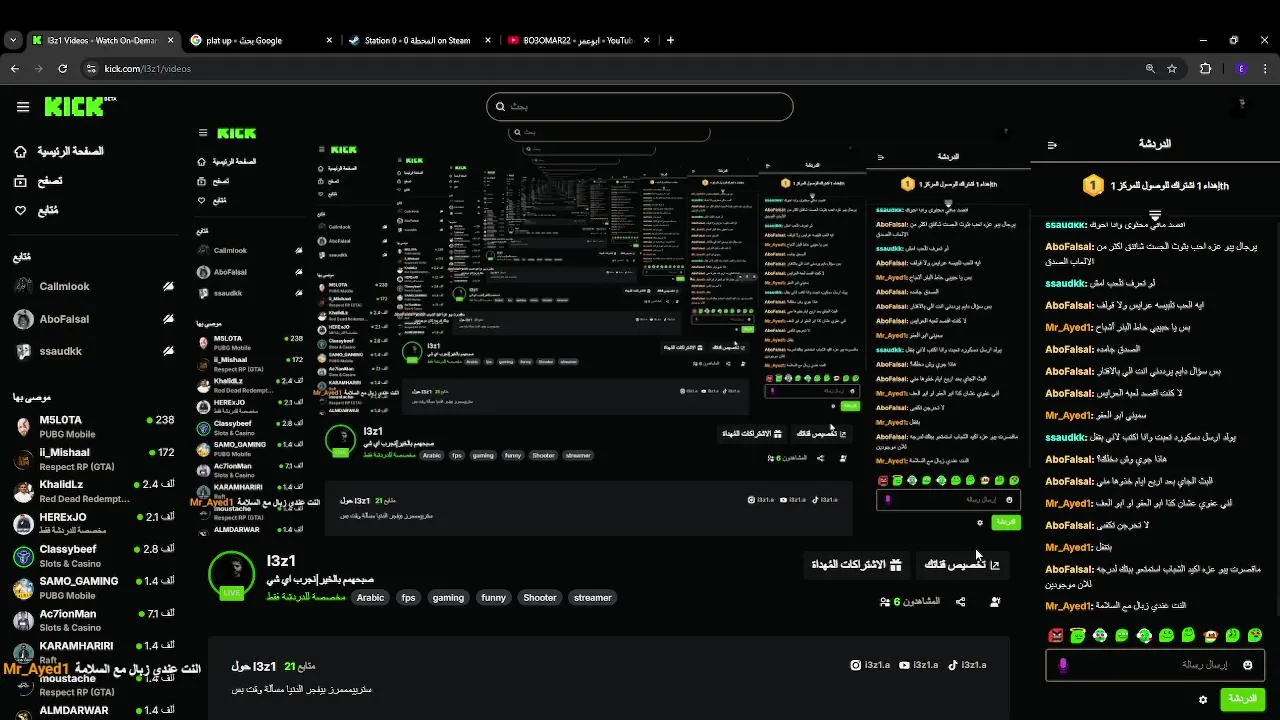Click AboFalsal username in first chat message
Image resolution: width=1280 pixels, height=720 pixels.
(x=1069, y=246)
